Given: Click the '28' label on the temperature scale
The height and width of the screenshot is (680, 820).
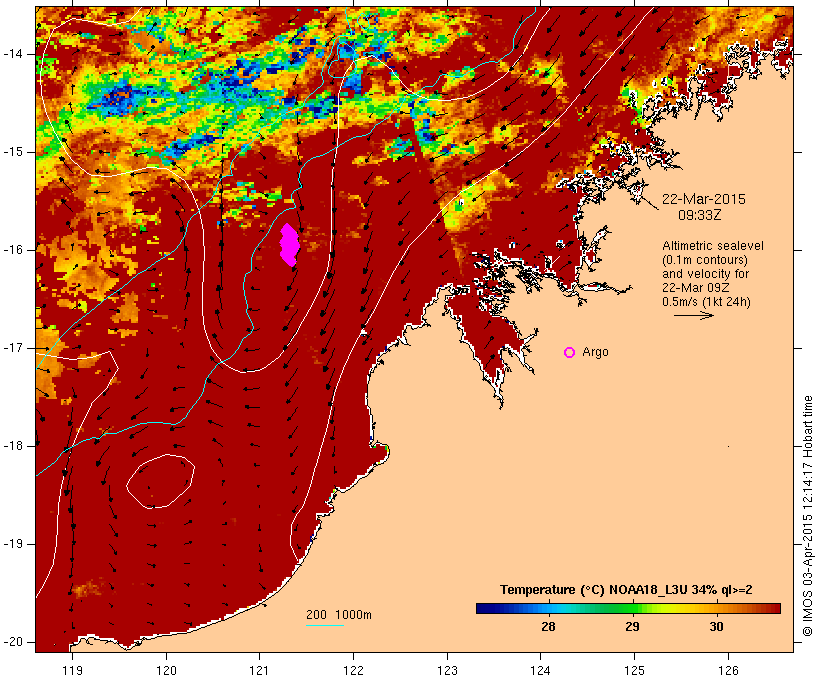Looking at the screenshot, I should 548,626.
